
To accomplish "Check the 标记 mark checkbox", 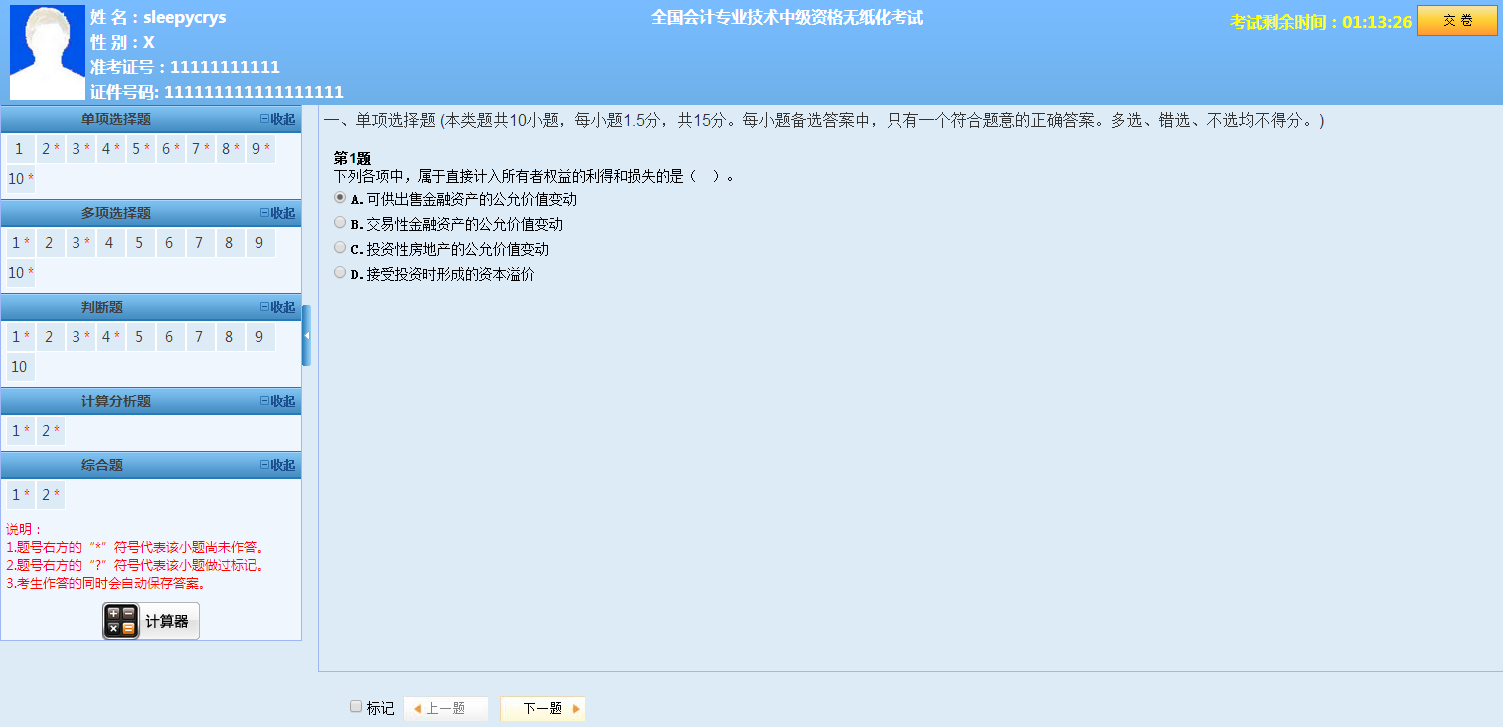I will 355,707.
